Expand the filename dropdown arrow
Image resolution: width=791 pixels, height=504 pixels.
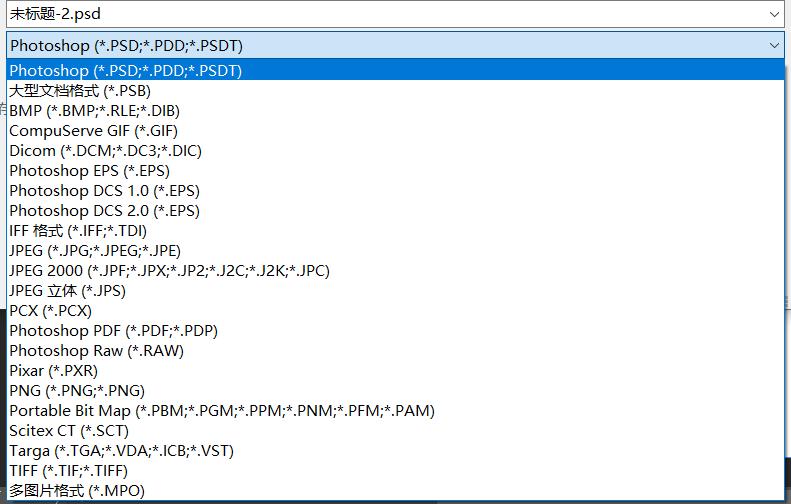tap(774, 15)
